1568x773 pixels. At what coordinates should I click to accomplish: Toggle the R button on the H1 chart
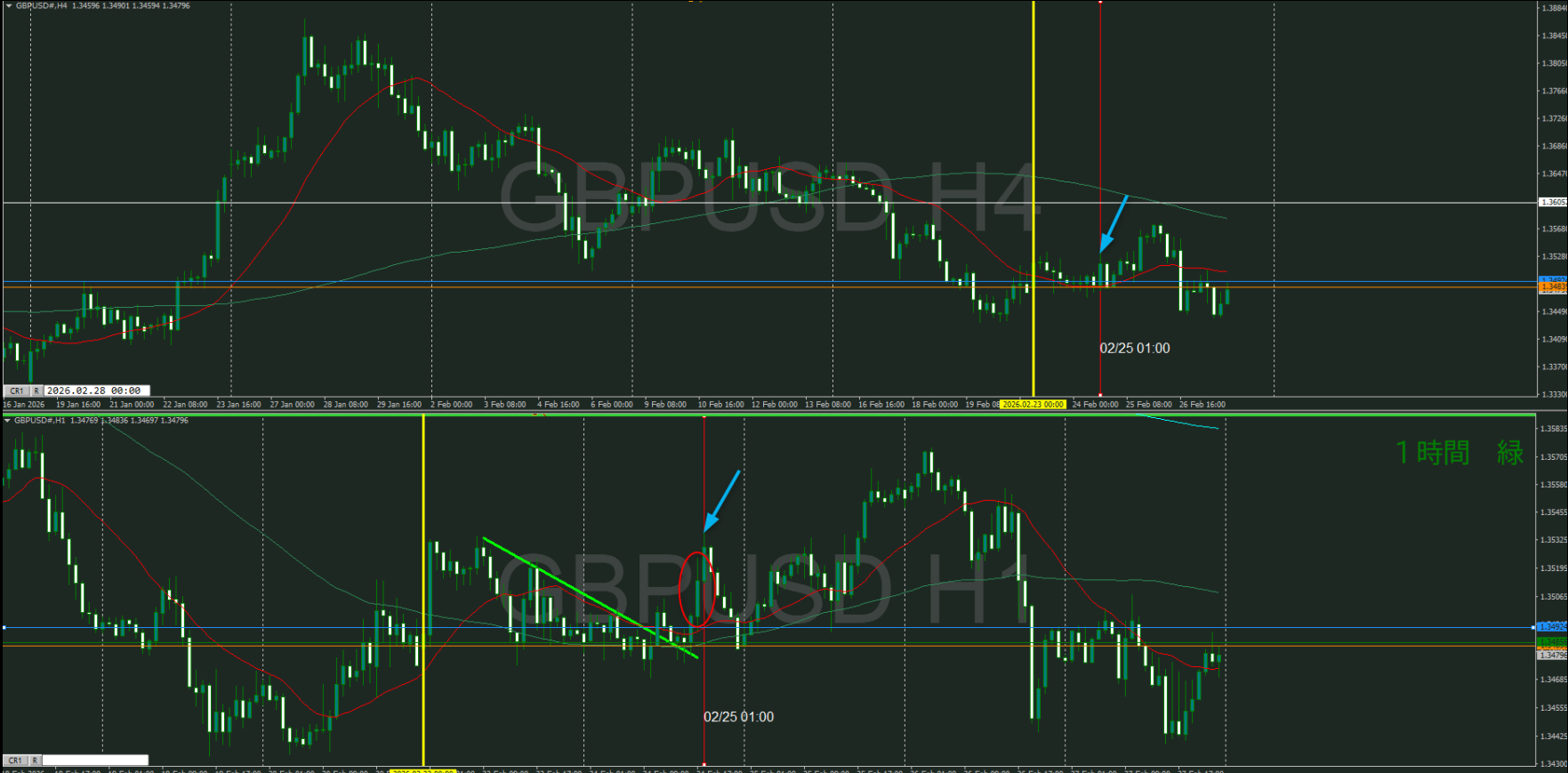click(35, 761)
